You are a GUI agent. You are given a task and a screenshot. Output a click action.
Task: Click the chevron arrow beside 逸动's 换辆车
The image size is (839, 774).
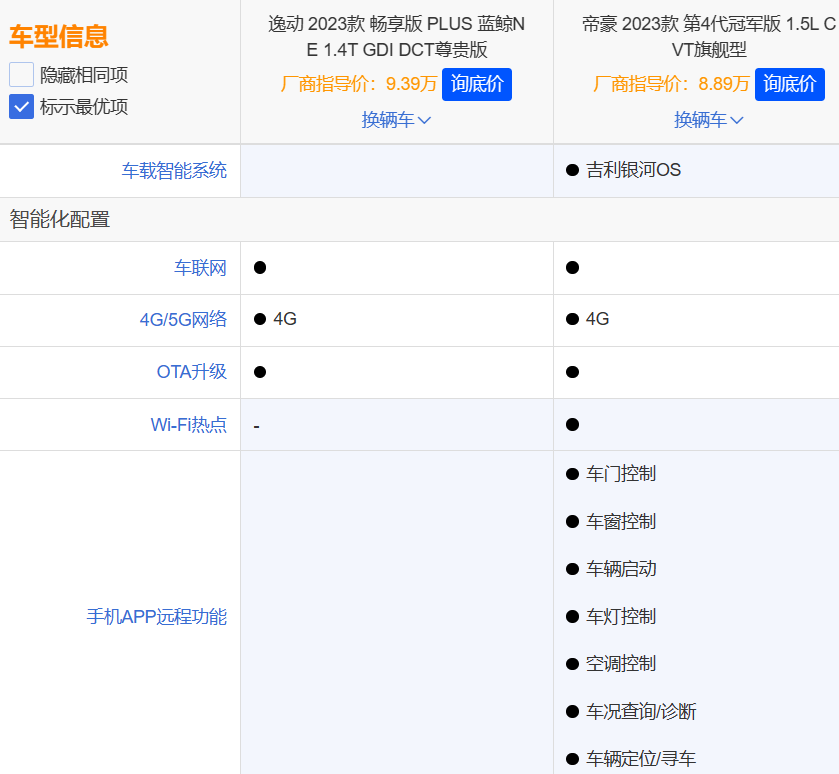(x=424, y=121)
